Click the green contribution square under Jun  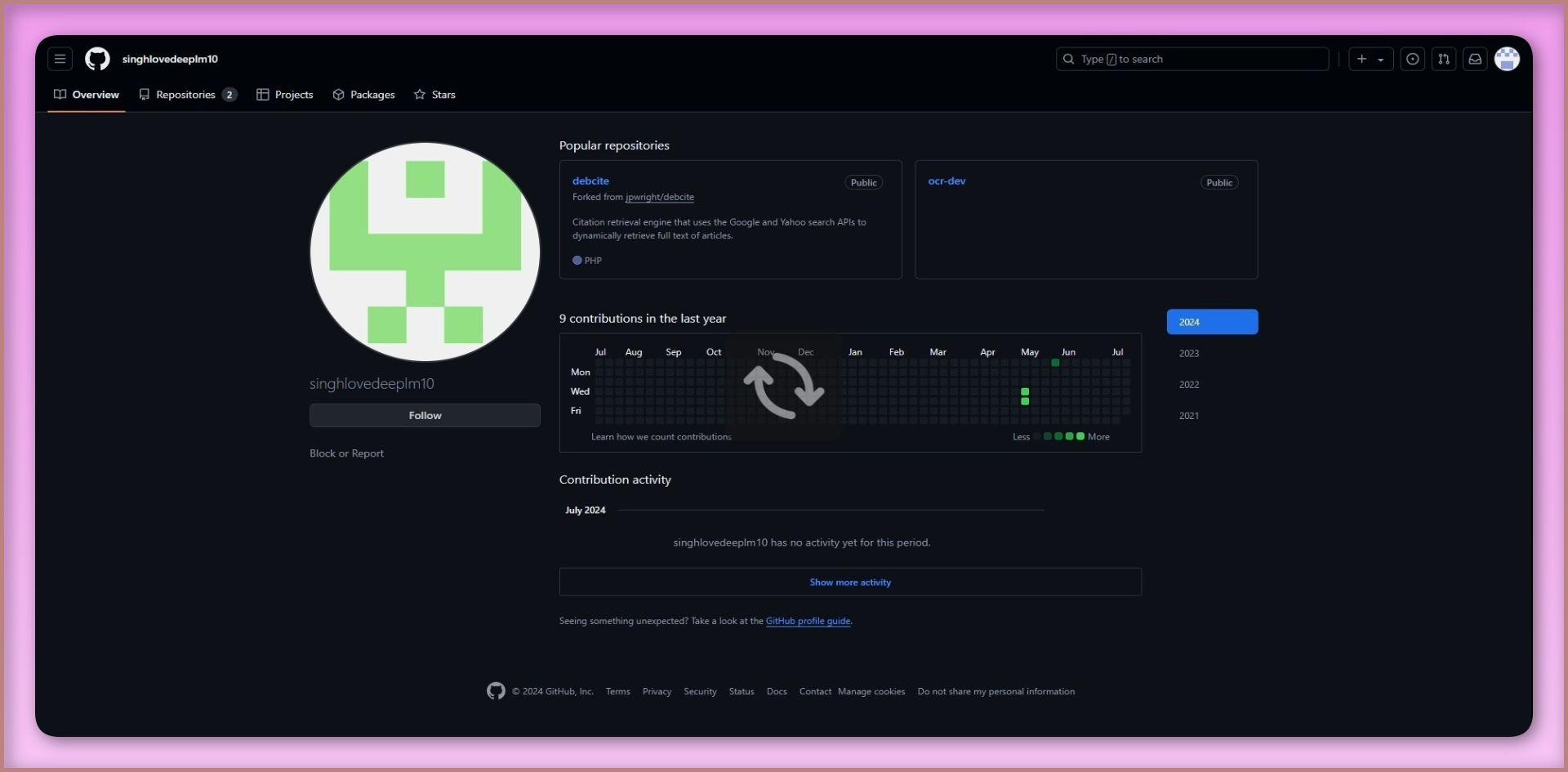1055,363
